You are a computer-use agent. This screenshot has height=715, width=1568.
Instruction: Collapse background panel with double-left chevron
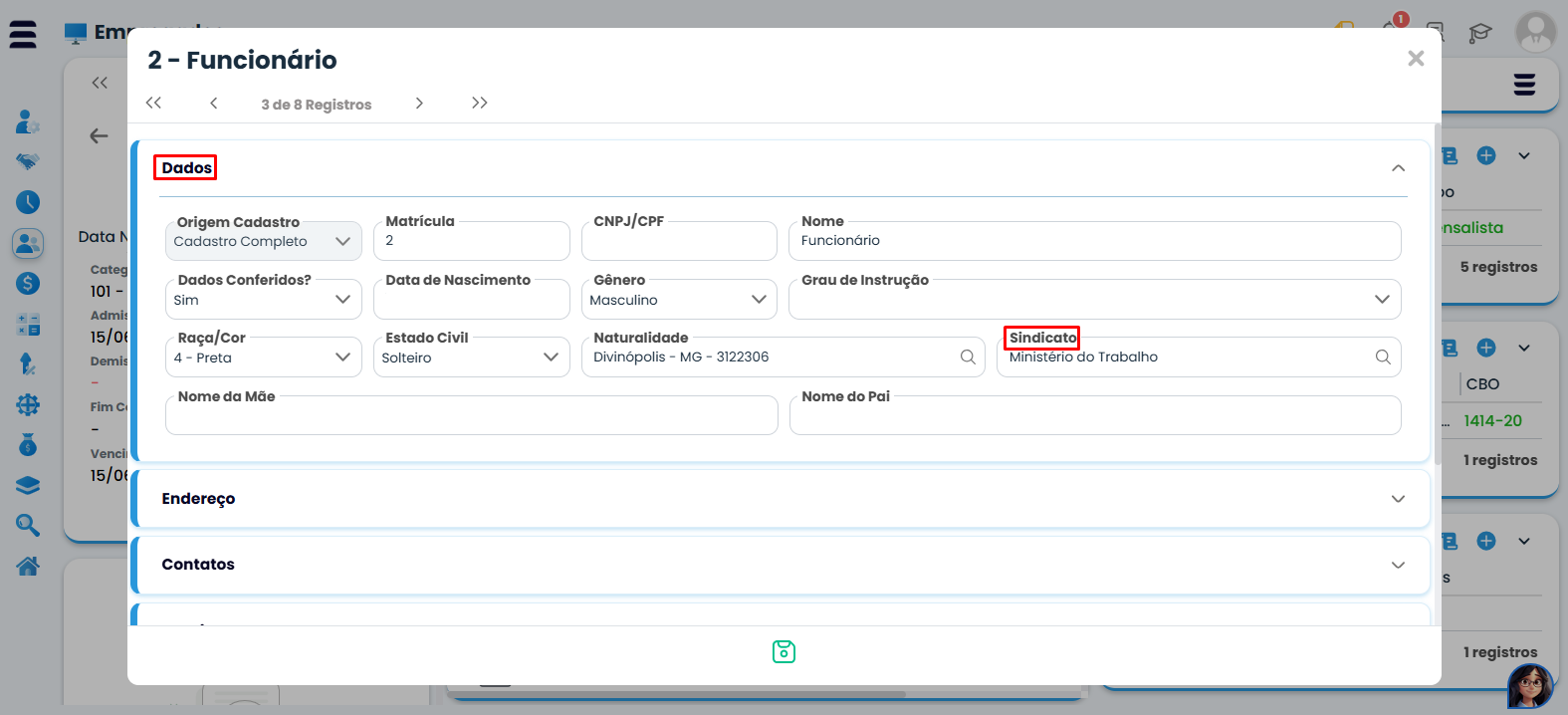point(100,83)
